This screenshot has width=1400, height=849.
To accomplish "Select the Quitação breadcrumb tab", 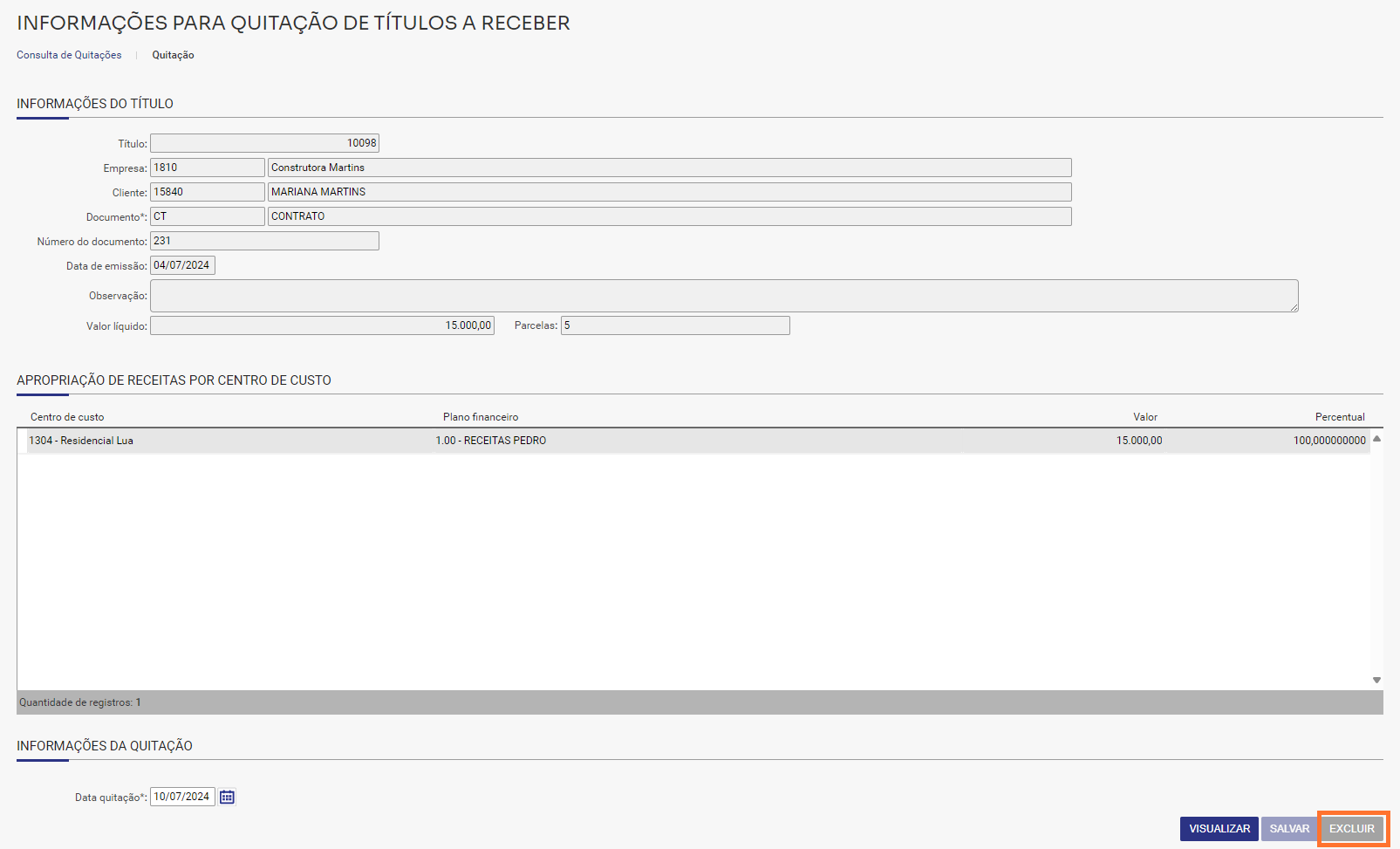I will pos(173,55).
